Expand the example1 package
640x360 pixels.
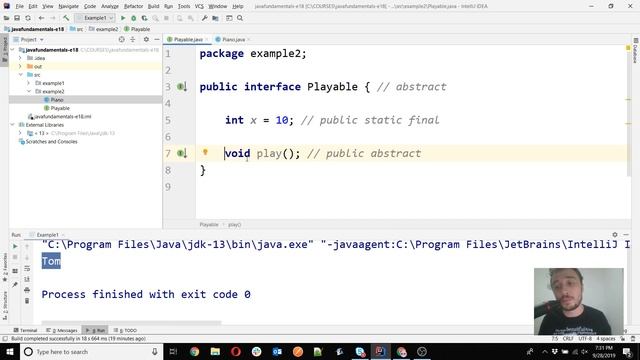29,83
